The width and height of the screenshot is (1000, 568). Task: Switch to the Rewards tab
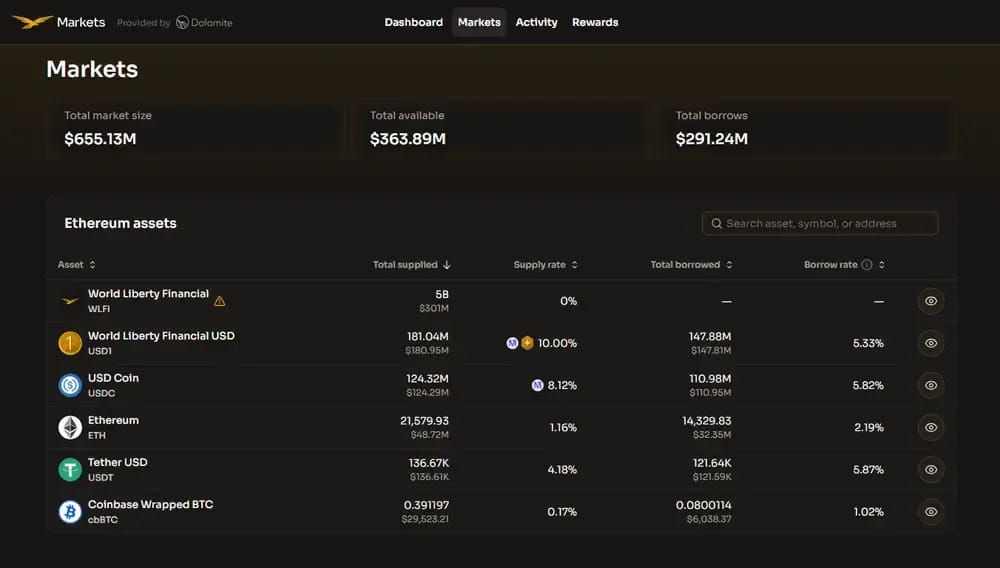pos(595,22)
